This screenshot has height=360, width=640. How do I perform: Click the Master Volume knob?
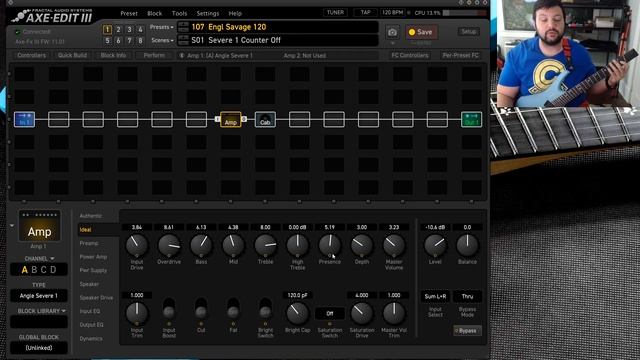point(394,245)
